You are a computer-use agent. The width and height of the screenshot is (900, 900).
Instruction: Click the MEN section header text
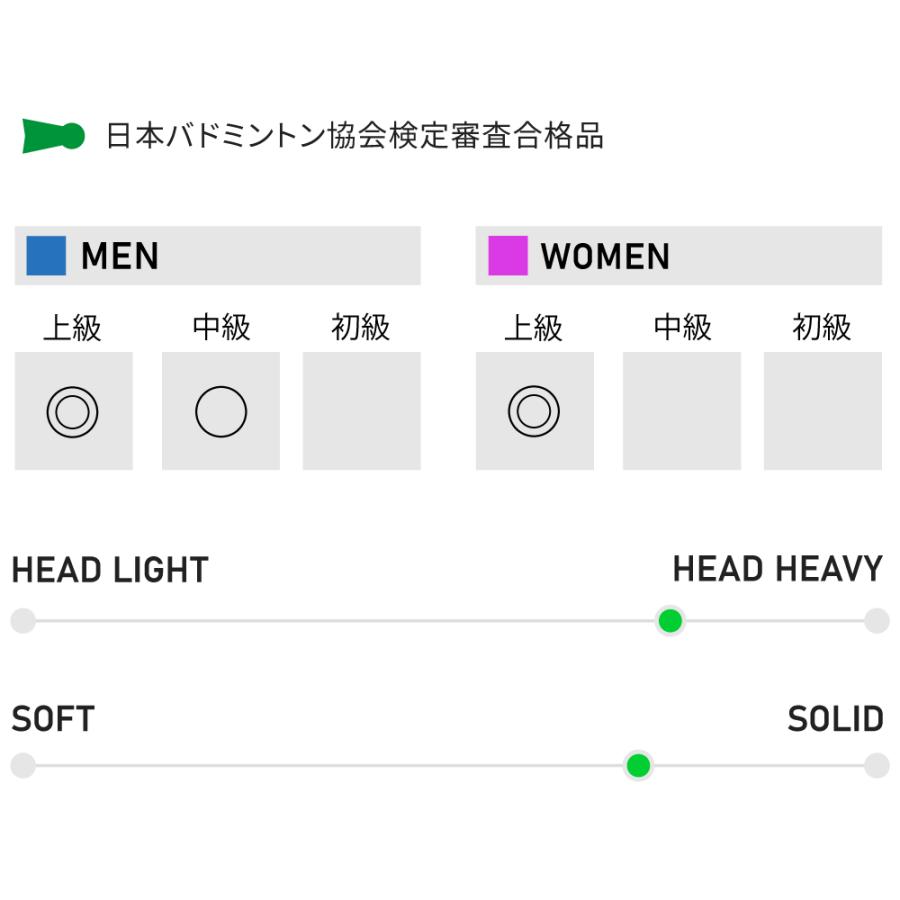(x=120, y=257)
